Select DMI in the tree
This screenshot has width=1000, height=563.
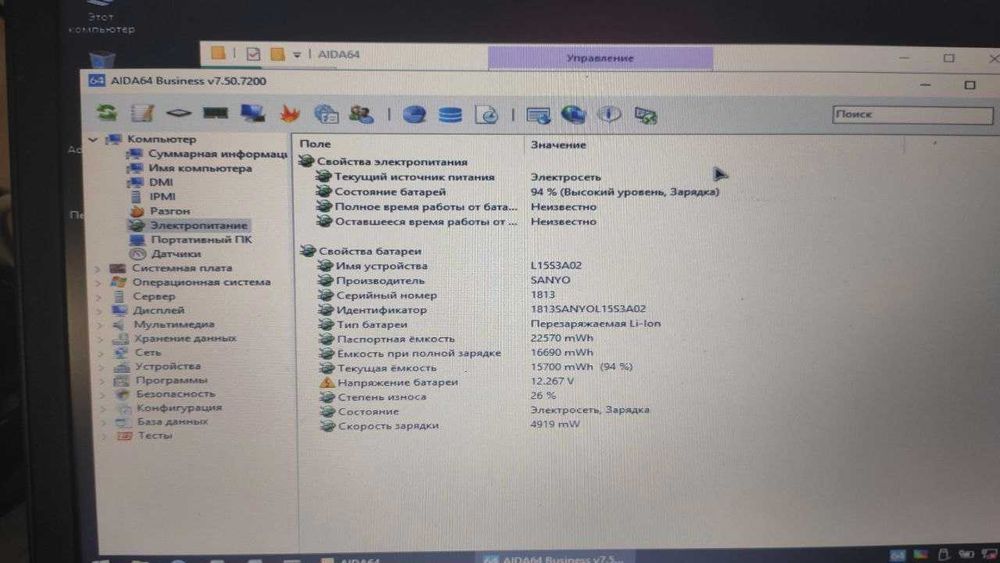point(161,182)
